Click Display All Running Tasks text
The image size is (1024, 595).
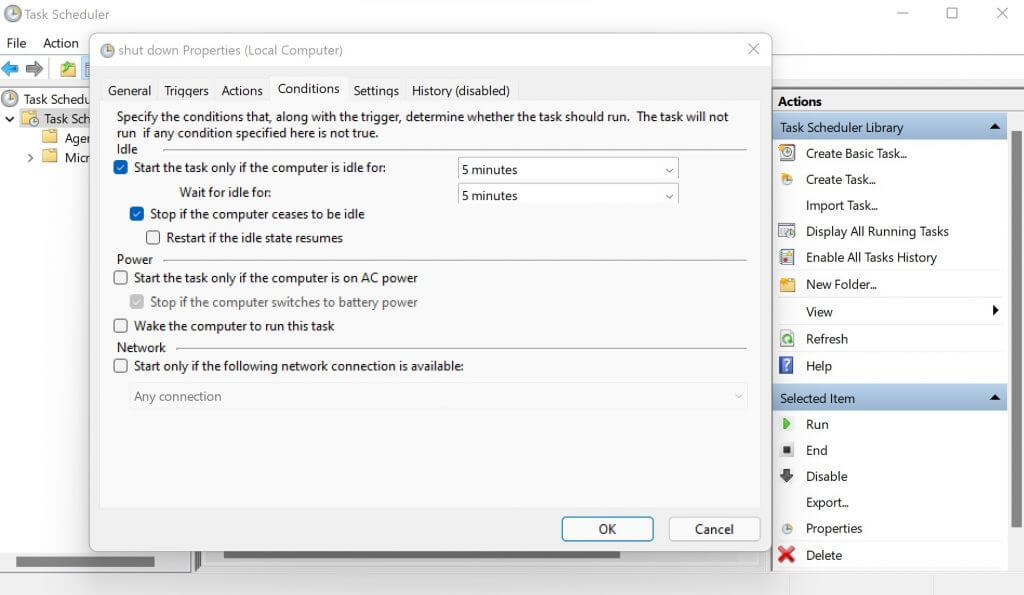point(877,231)
